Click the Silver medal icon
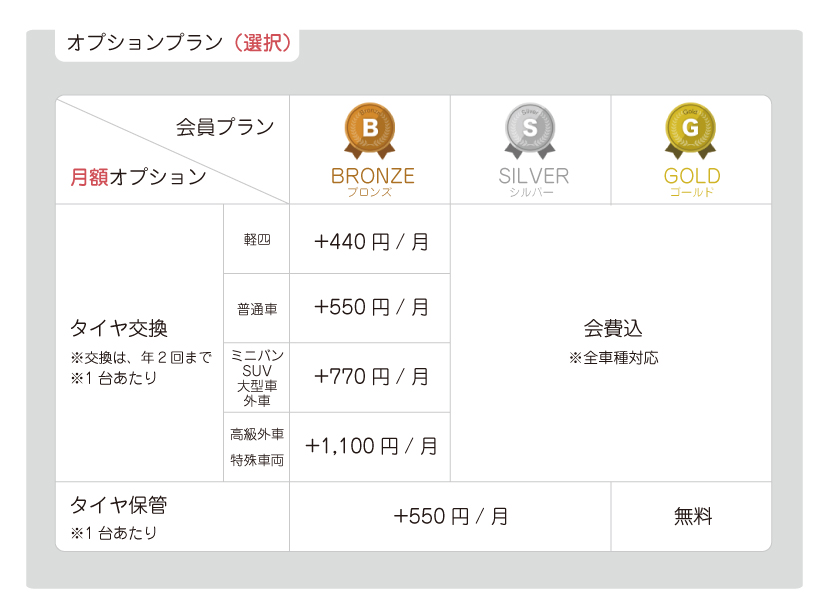 530,131
